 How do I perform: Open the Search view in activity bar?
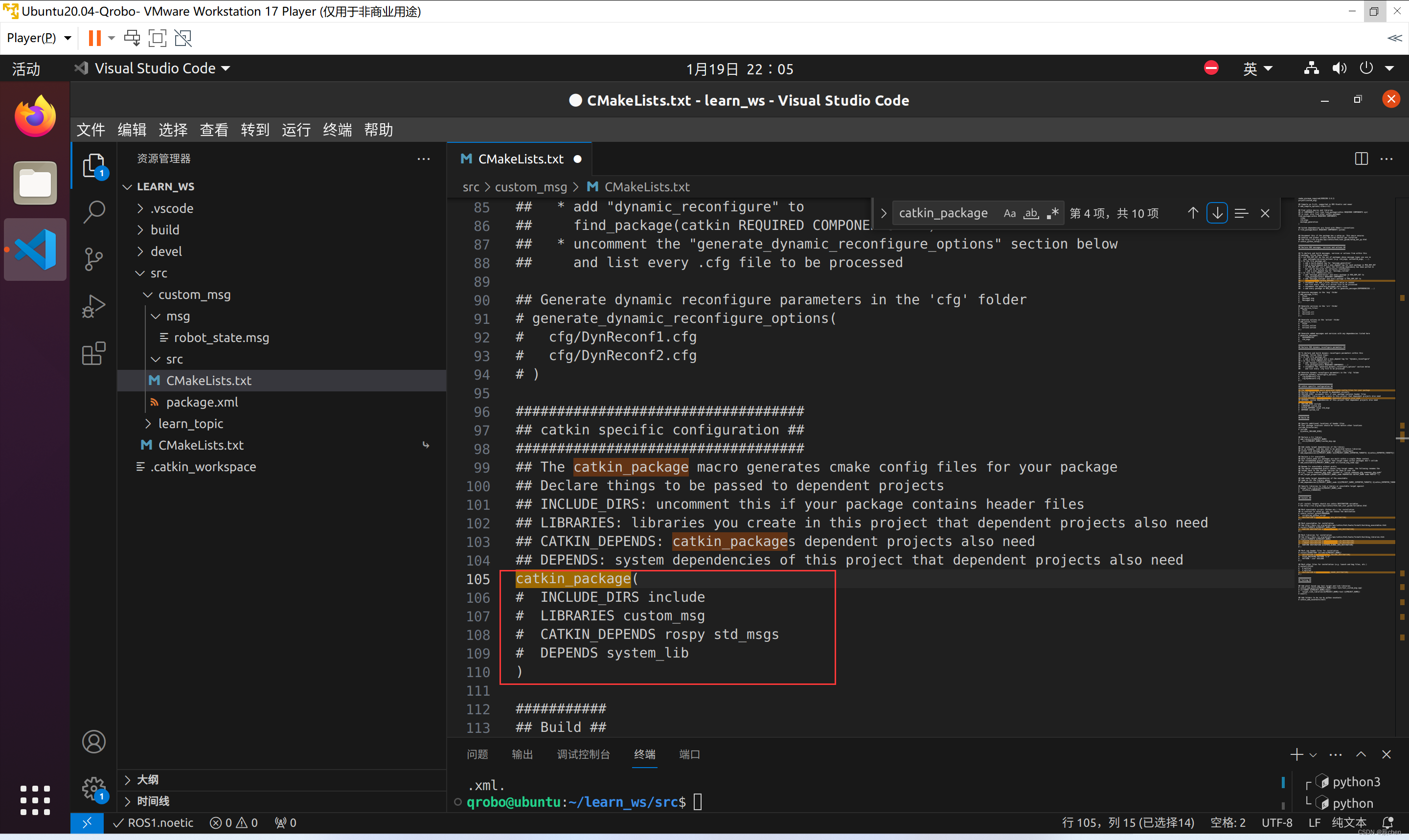[x=94, y=212]
